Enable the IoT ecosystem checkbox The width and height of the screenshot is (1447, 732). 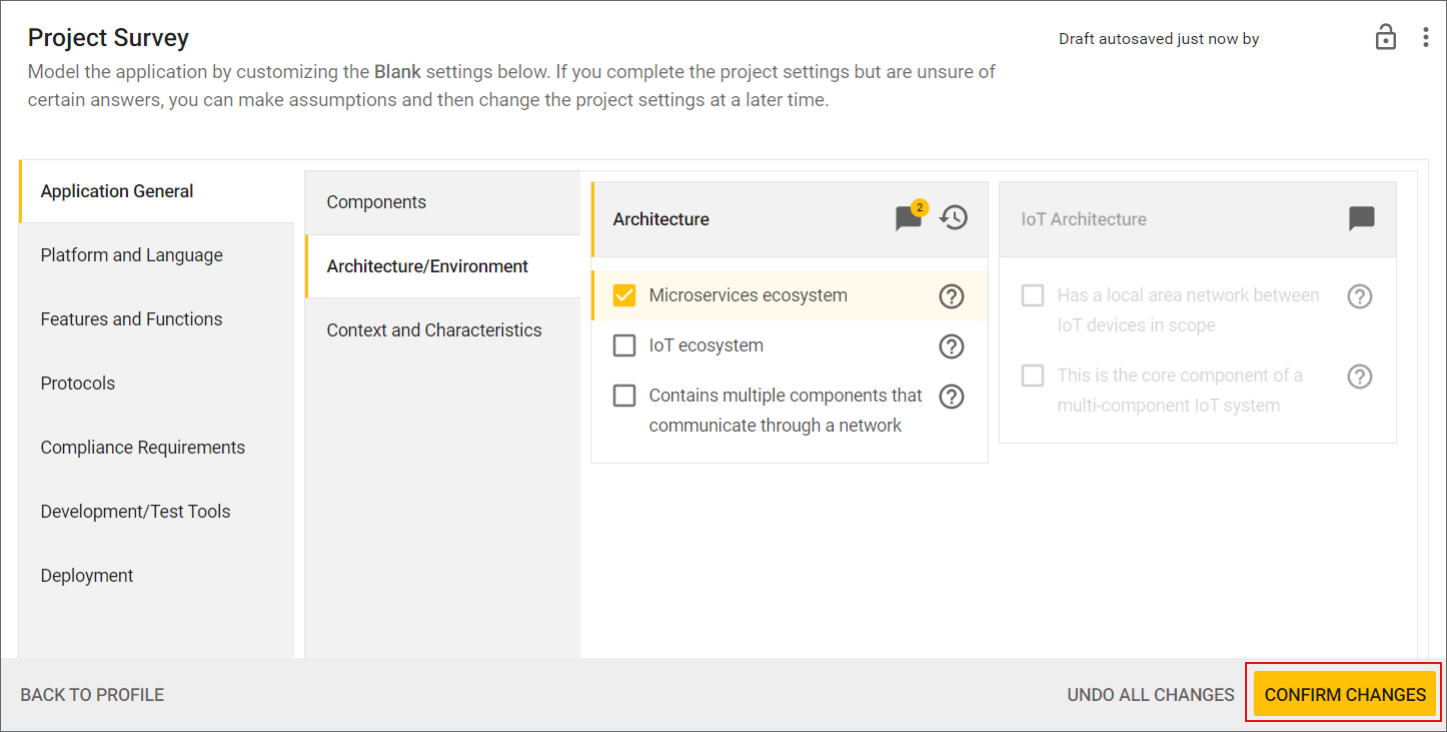(624, 346)
